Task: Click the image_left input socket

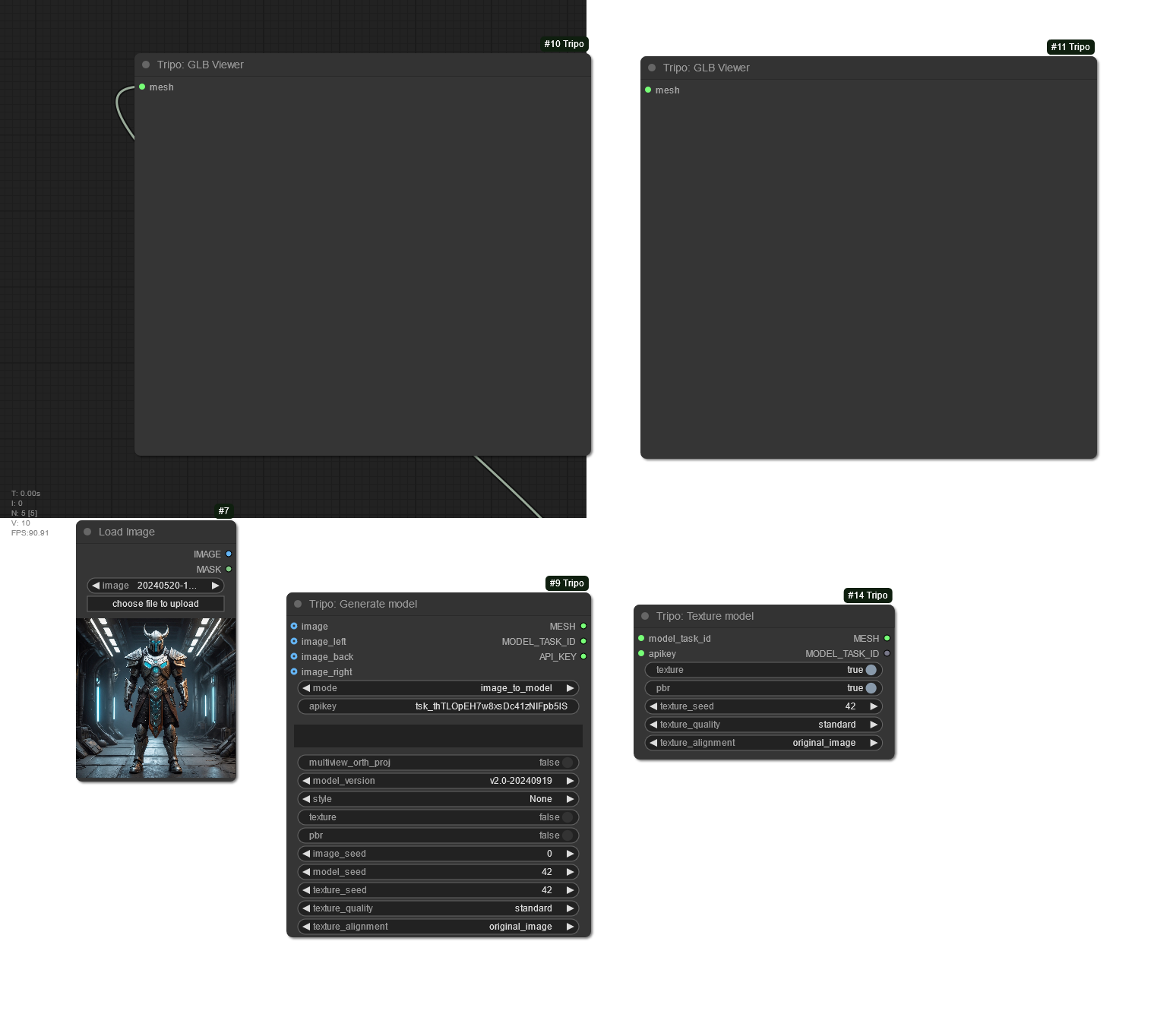Action: point(294,641)
